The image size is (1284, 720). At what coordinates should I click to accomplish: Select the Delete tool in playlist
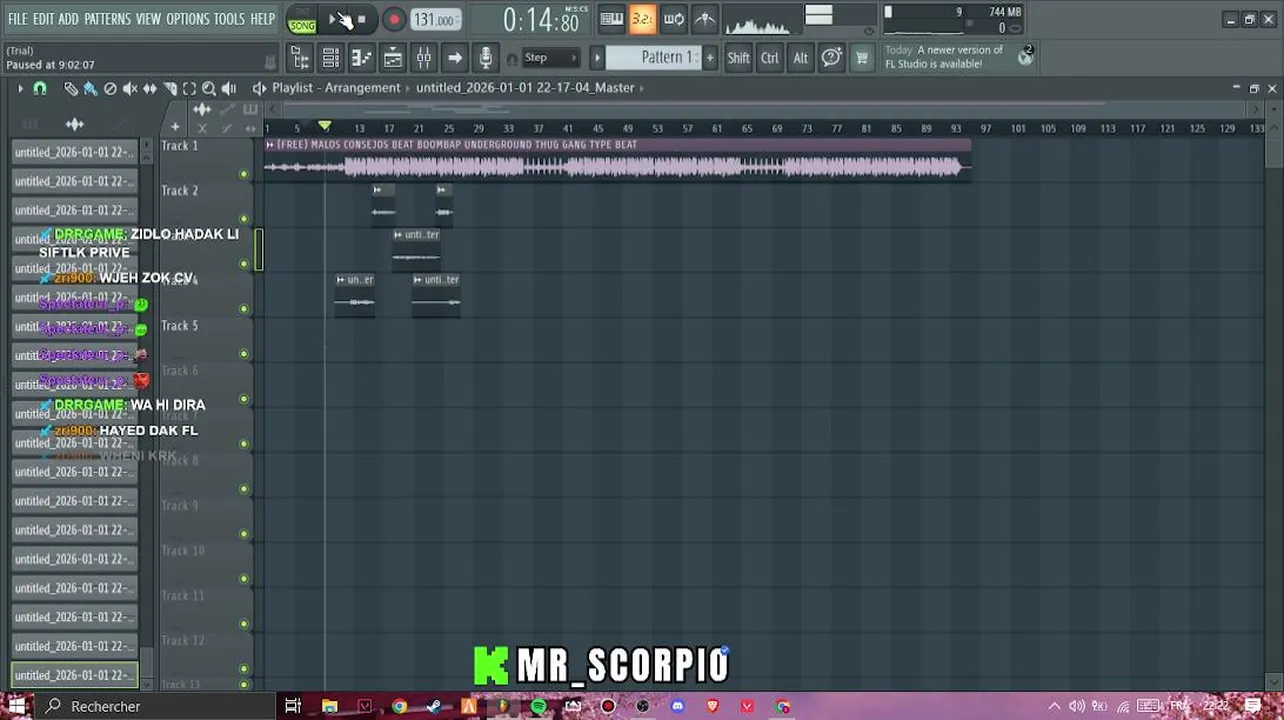pyautogui.click(x=110, y=89)
